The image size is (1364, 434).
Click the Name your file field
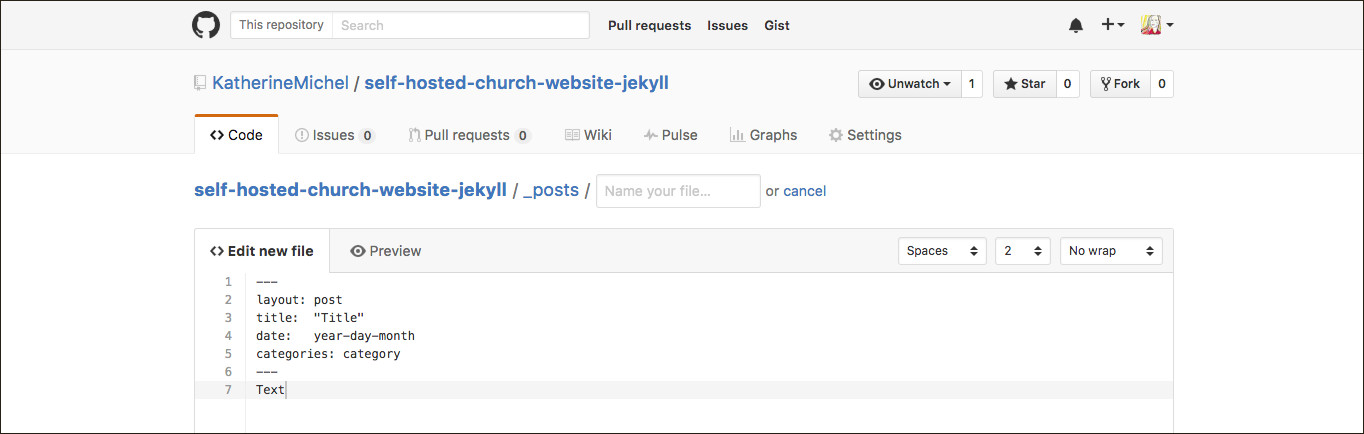pyautogui.click(x=678, y=191)
